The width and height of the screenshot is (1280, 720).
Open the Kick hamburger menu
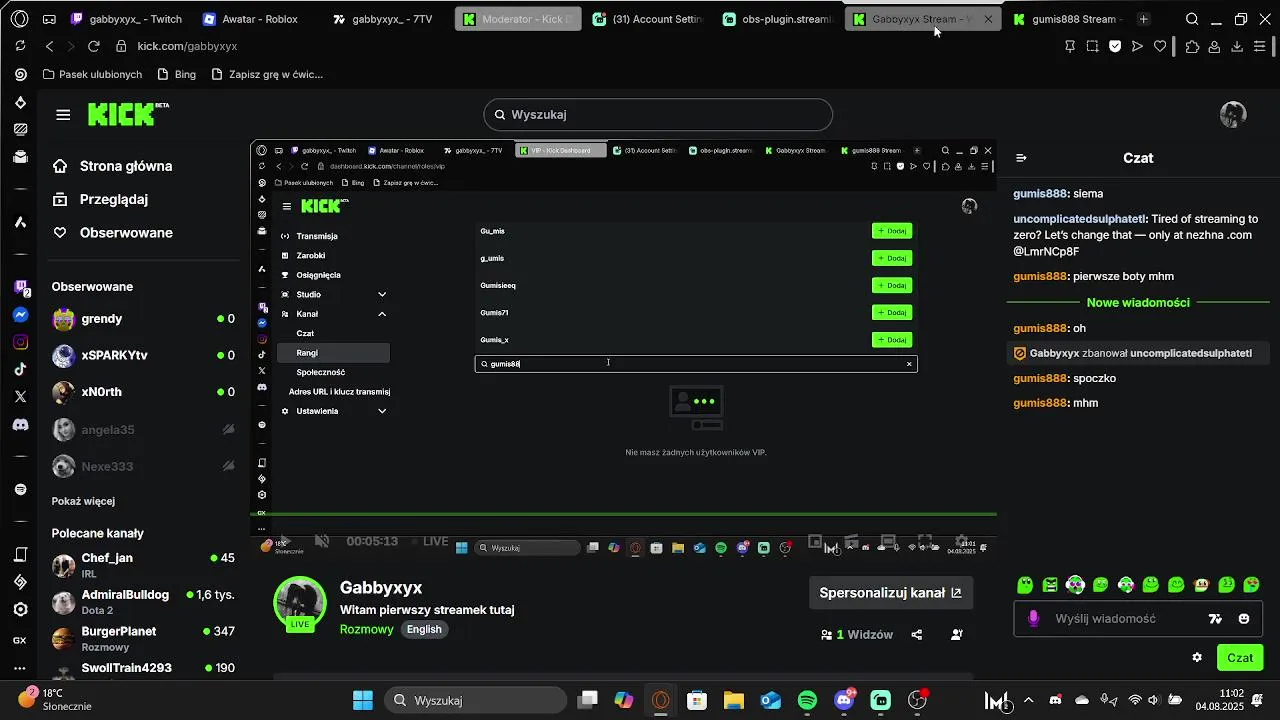pyautogui.click(x=63, y=115)
